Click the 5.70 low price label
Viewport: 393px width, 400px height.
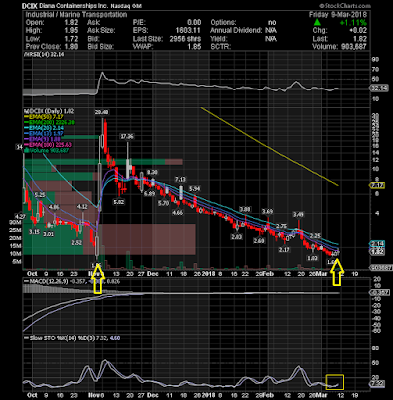(x=163, y=203)
